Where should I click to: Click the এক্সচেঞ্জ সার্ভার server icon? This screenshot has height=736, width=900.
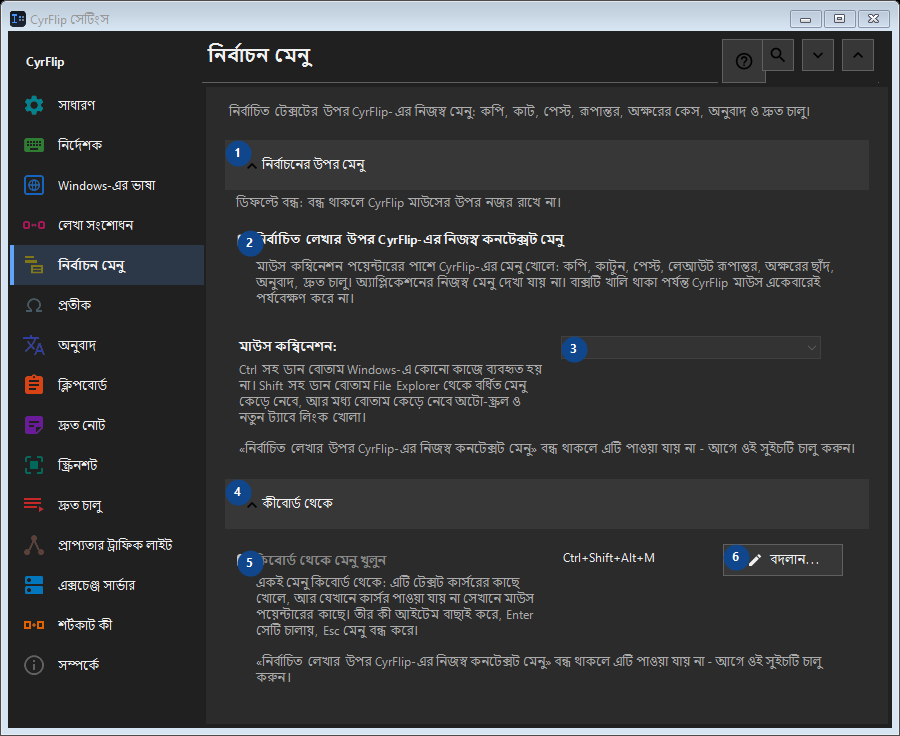tap(34, 585)
